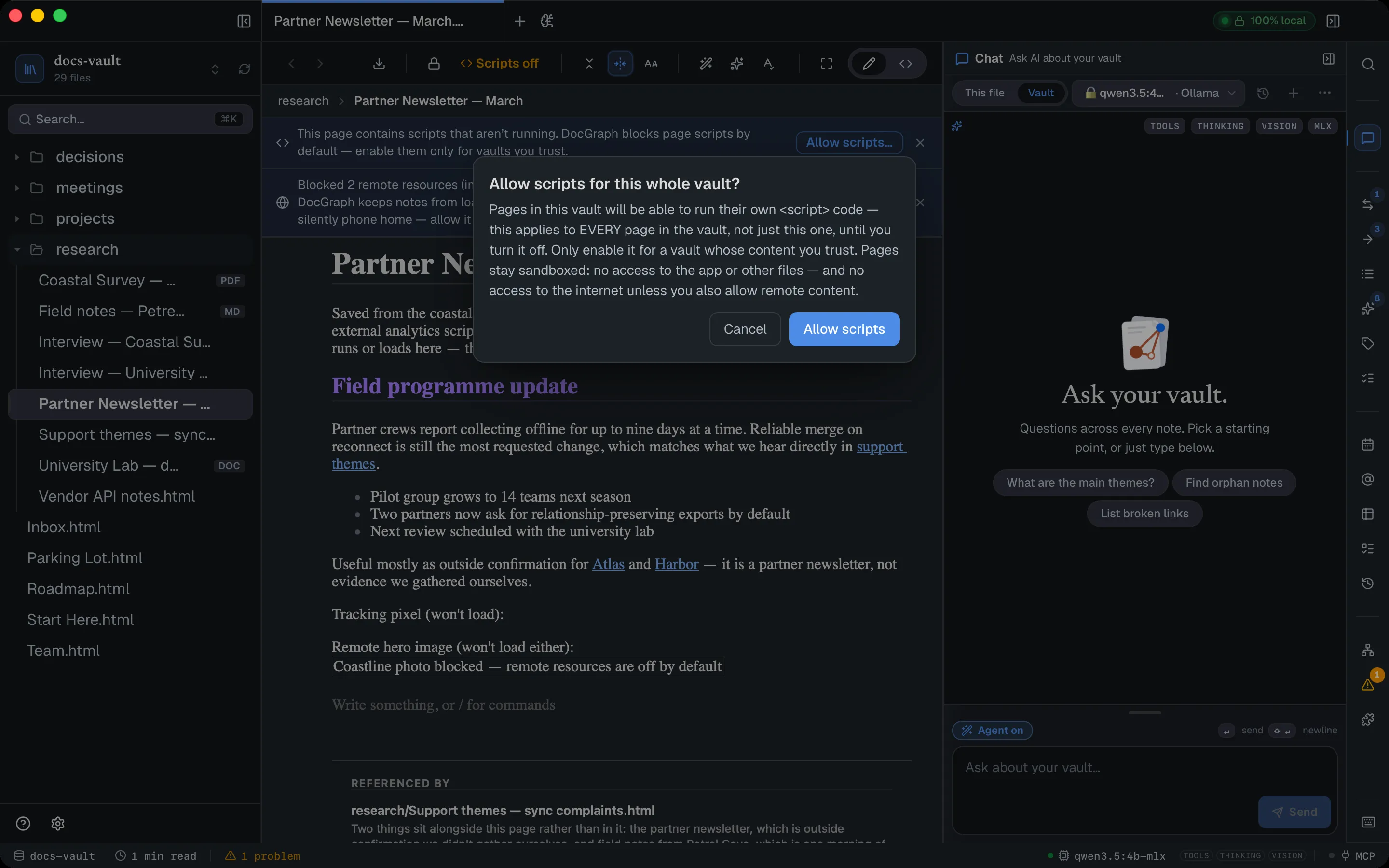Open the docs-vault switcher chevrons
This screenshot has height=868, width=1389.
215,69
